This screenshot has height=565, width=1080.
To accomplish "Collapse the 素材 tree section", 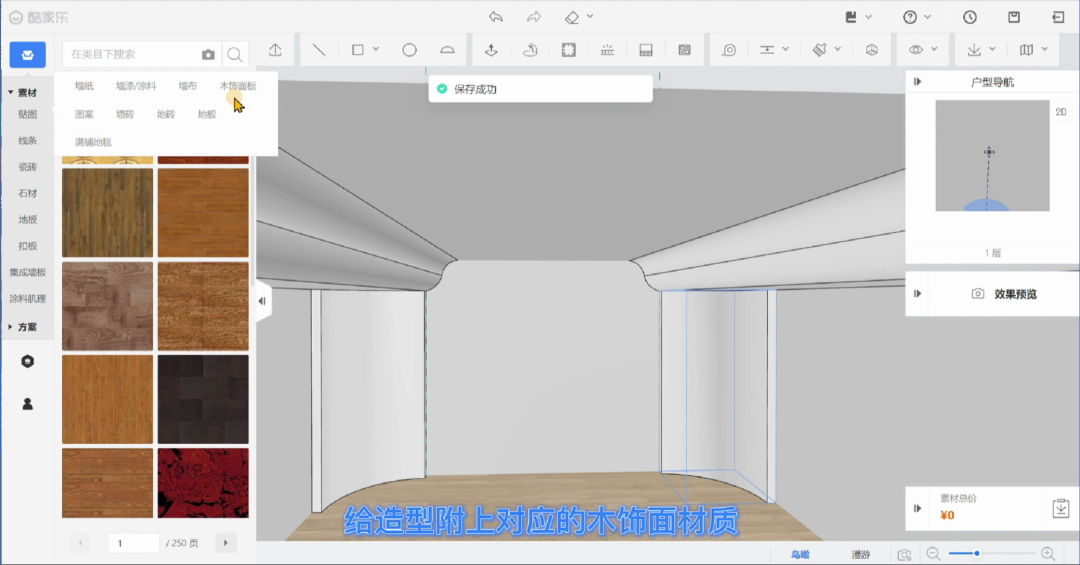I will click(10, 92).
